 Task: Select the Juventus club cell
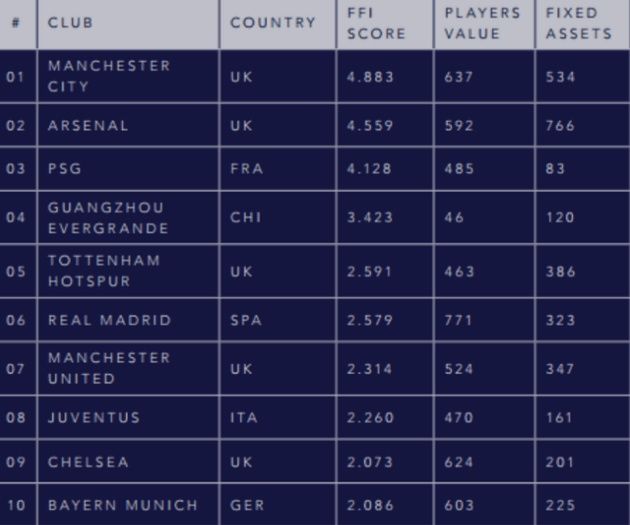94,417
